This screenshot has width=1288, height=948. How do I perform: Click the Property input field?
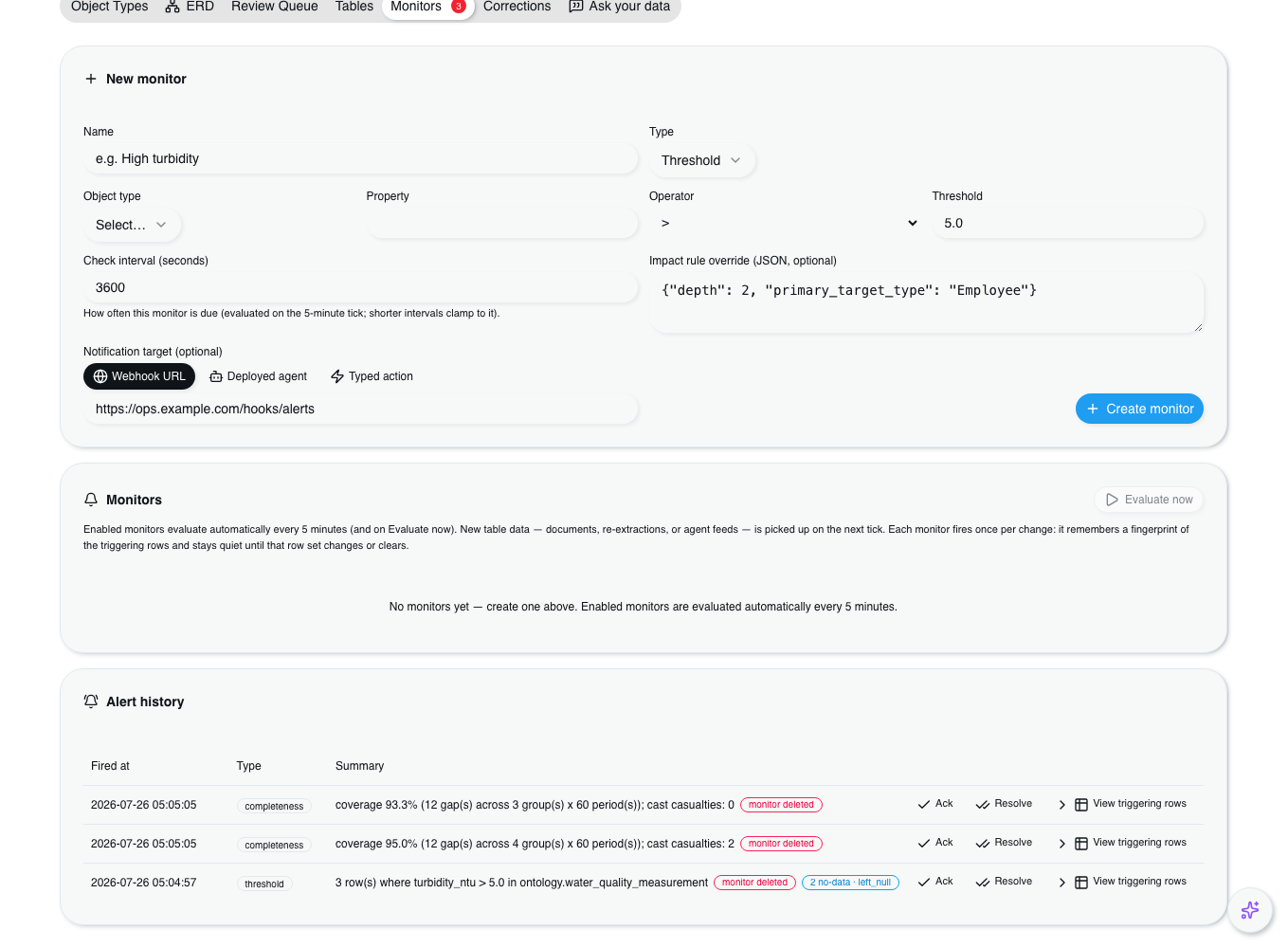(502, 224)
